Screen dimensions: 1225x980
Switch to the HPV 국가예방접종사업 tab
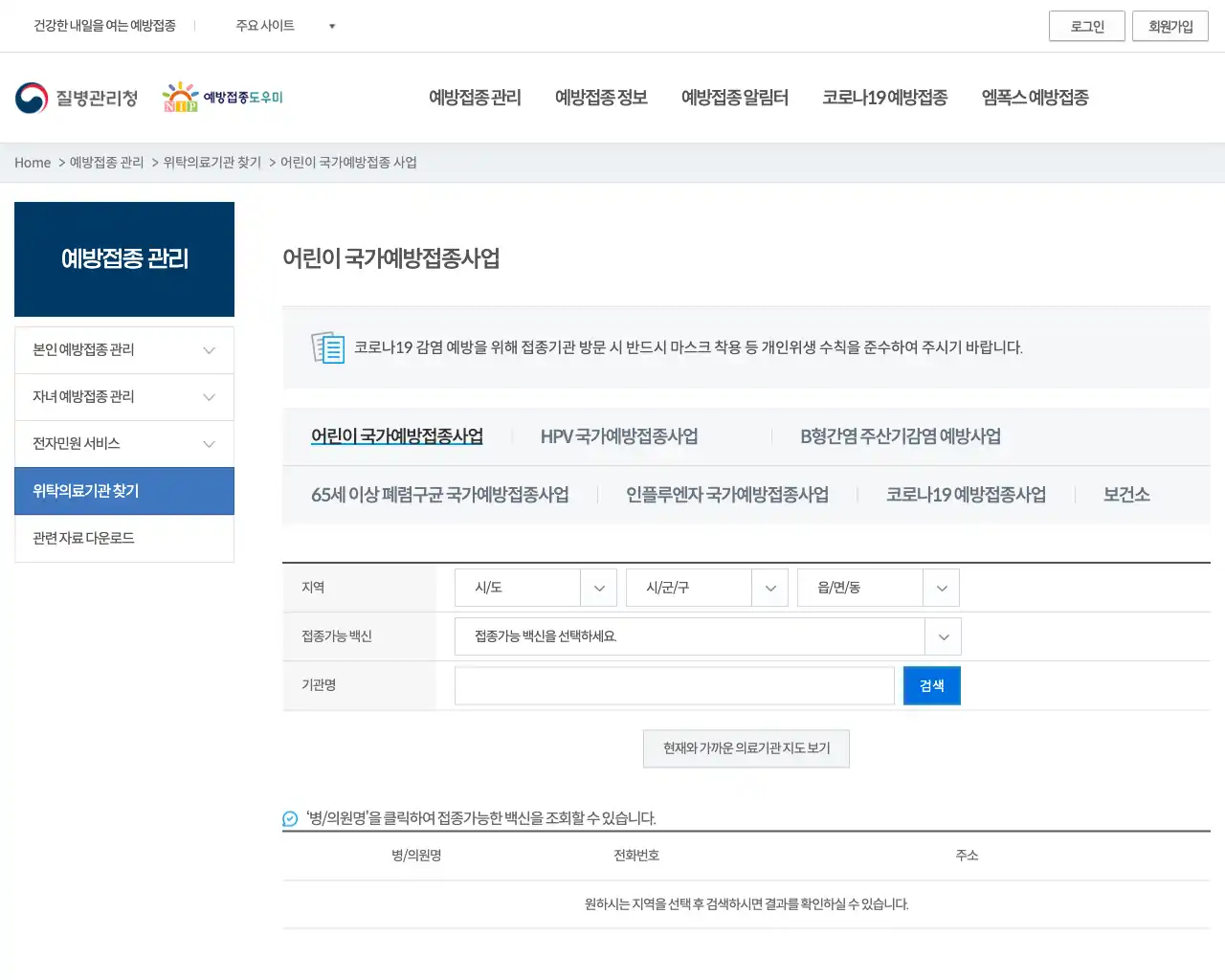point(617,436)
